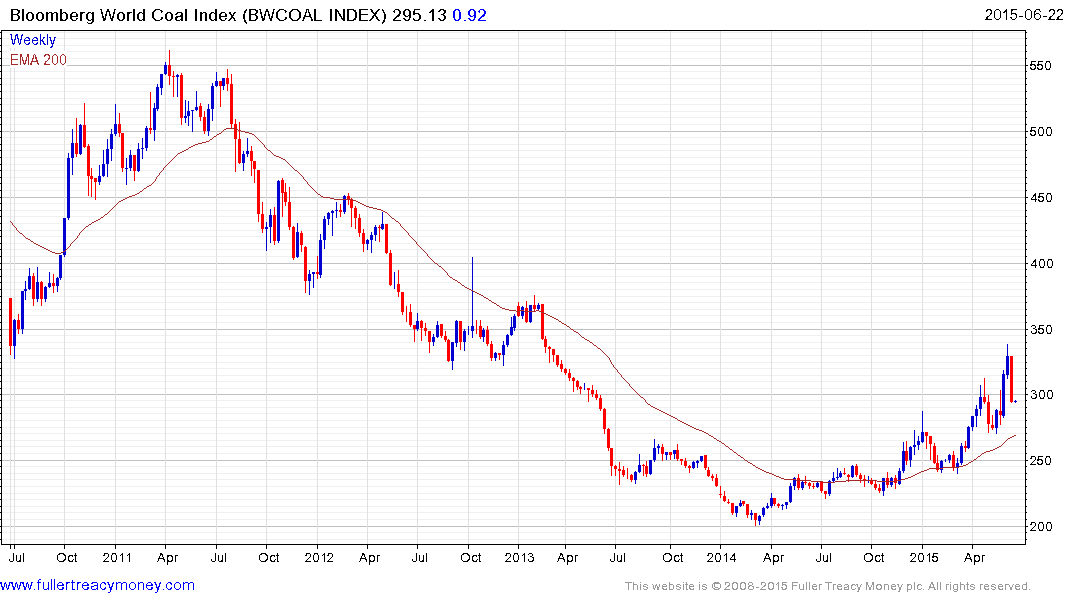Click the blue change value 0.92
1075x600 pixels.
tap(470, 15)
